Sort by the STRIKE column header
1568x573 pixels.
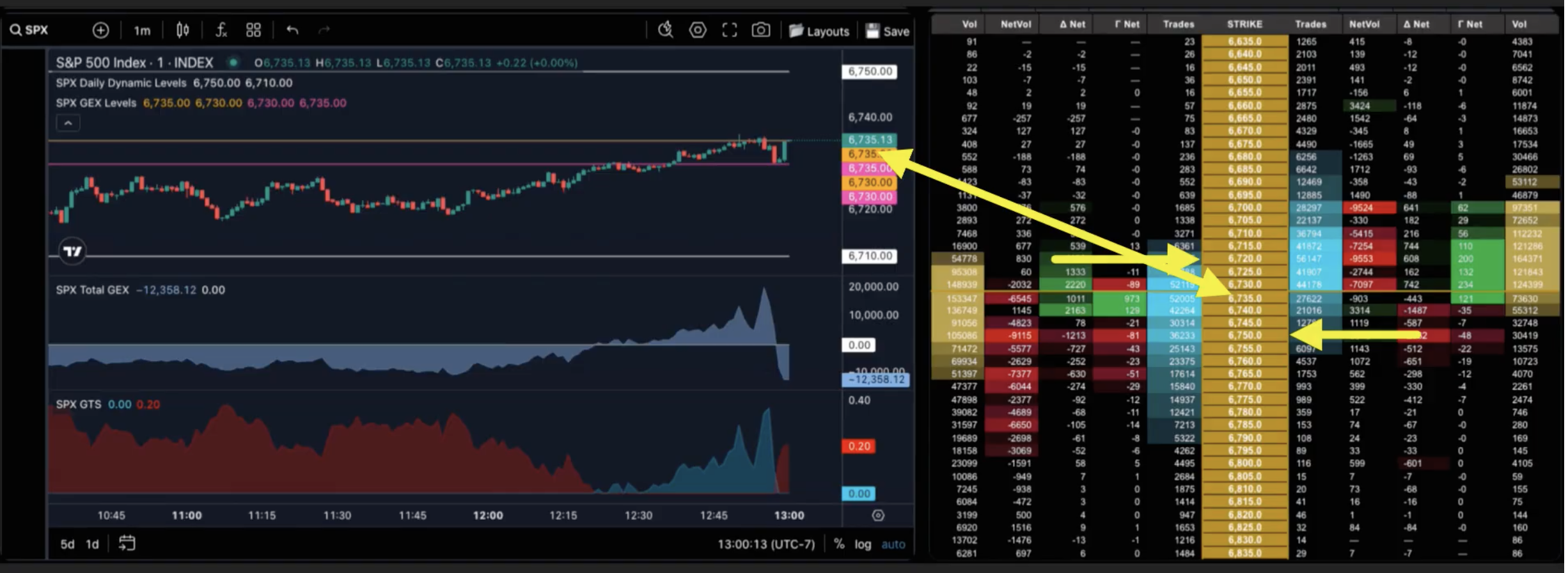click(1244, 24)
